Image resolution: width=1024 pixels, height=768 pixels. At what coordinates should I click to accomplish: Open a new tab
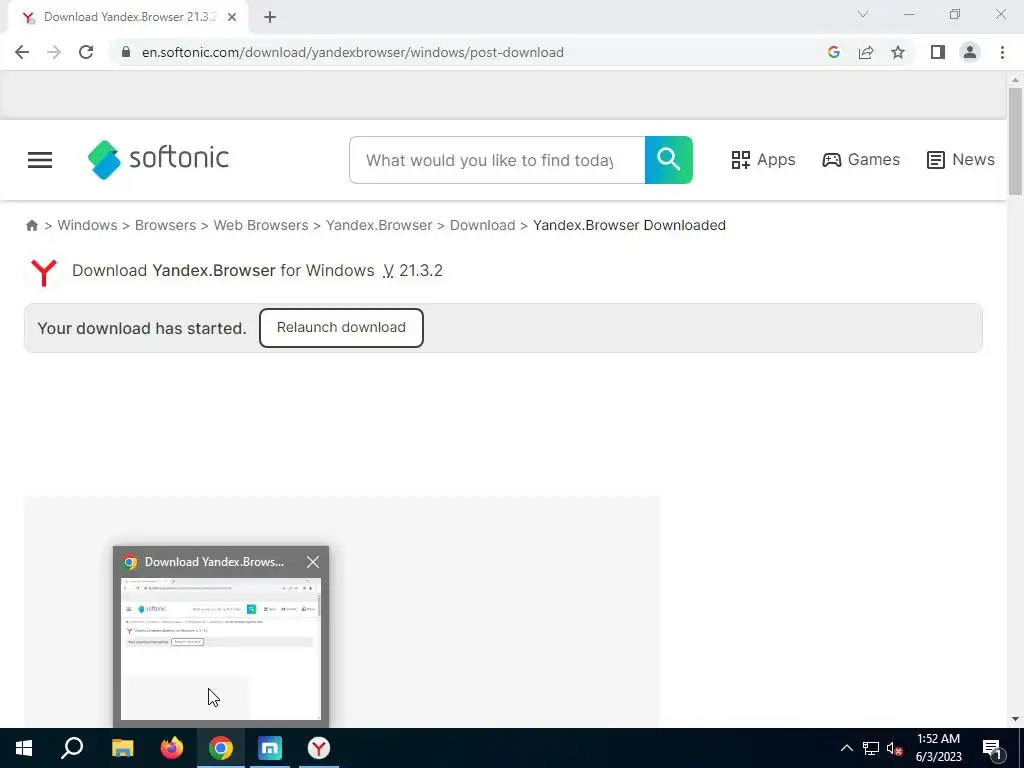click(270, 17)
